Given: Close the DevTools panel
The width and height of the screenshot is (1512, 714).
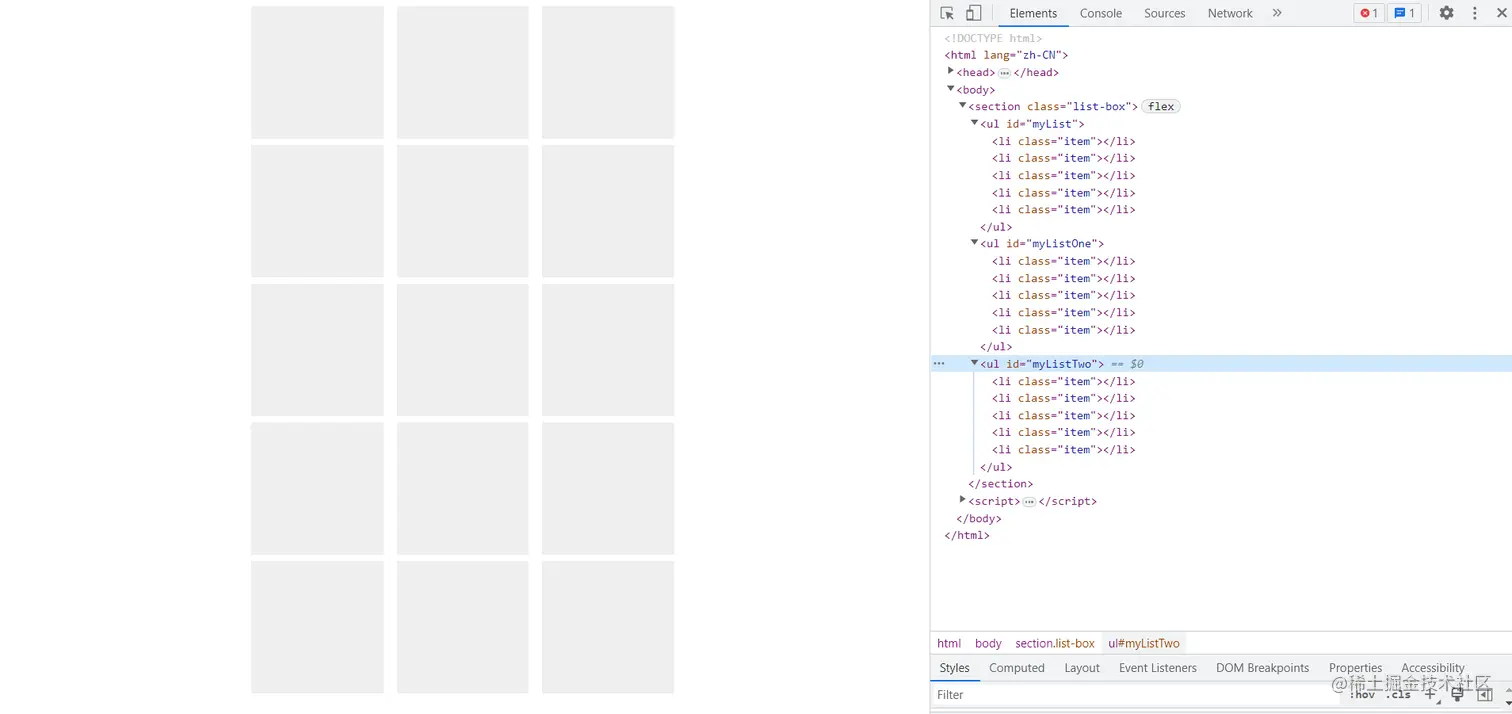Looking at the screenshot, I should coord(1500,13).
